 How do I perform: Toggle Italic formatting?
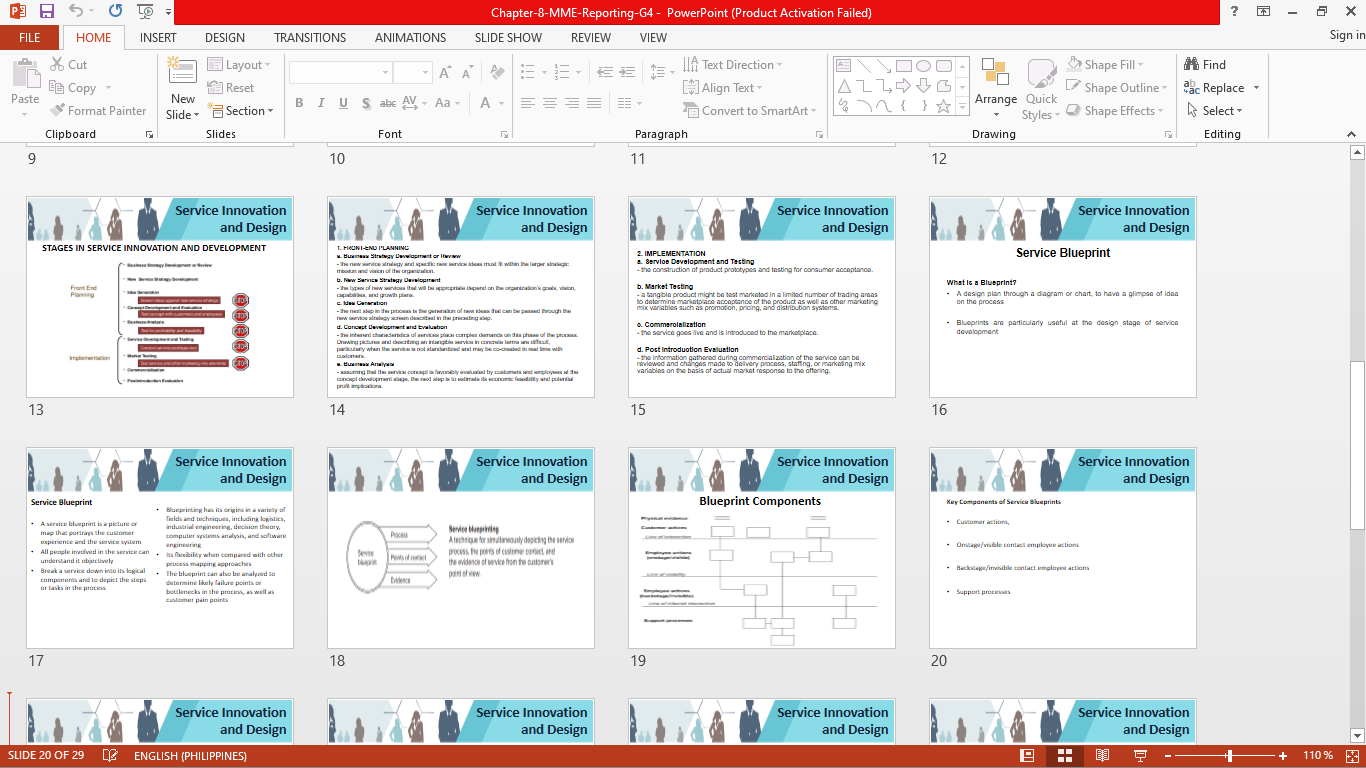(321, 103)
